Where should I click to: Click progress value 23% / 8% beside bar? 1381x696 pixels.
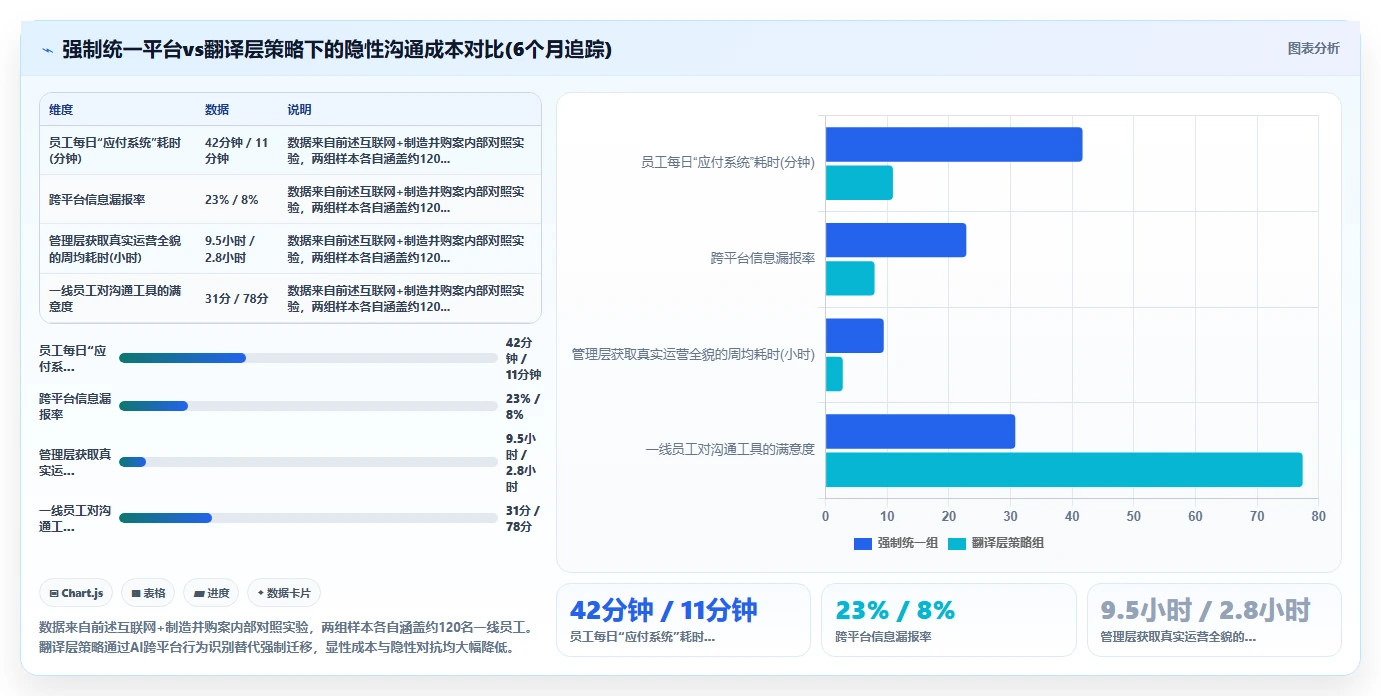tap(523, 406)
